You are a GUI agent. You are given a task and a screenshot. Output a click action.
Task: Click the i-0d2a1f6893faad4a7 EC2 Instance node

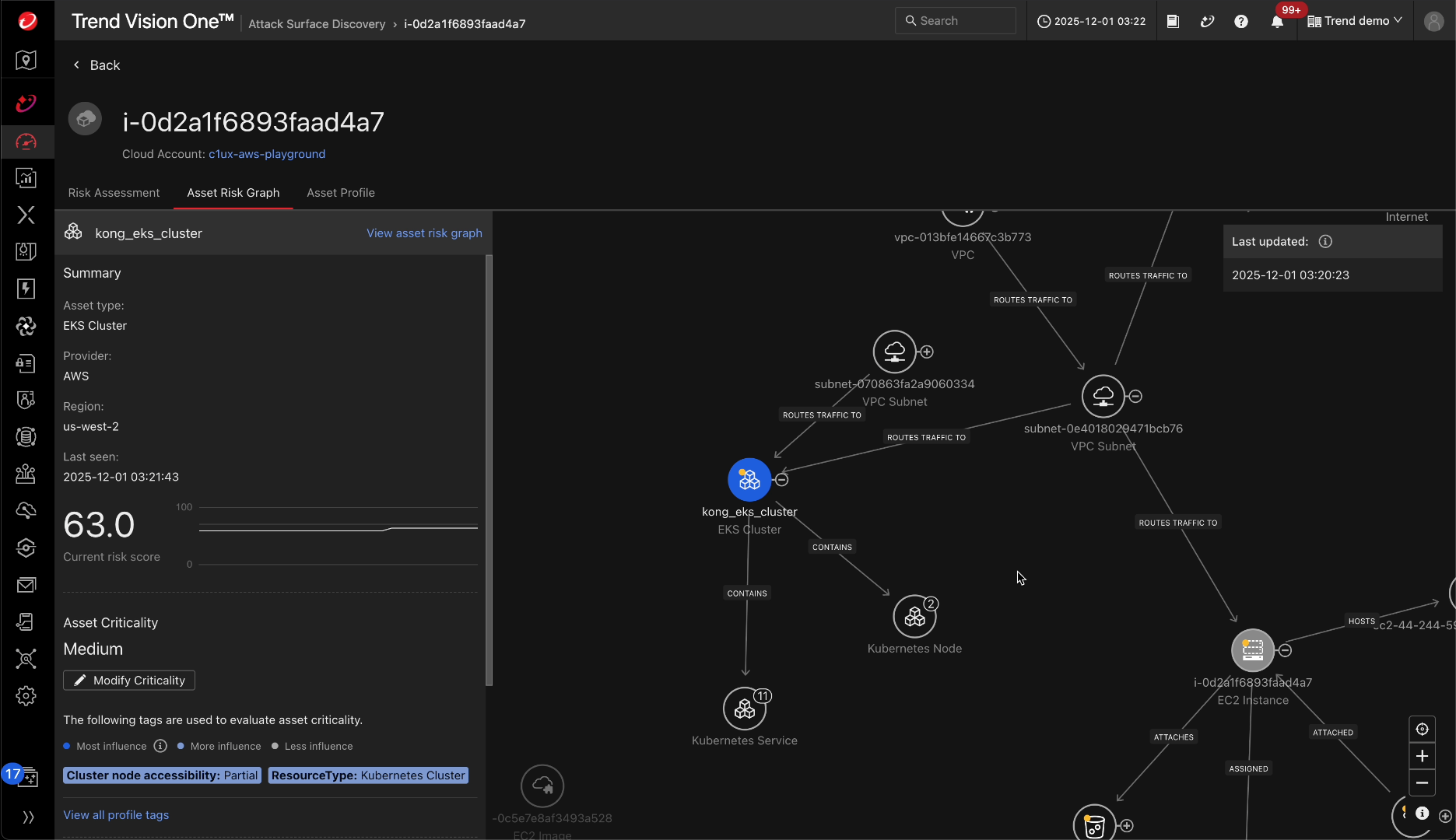(x=1252, y=650)
